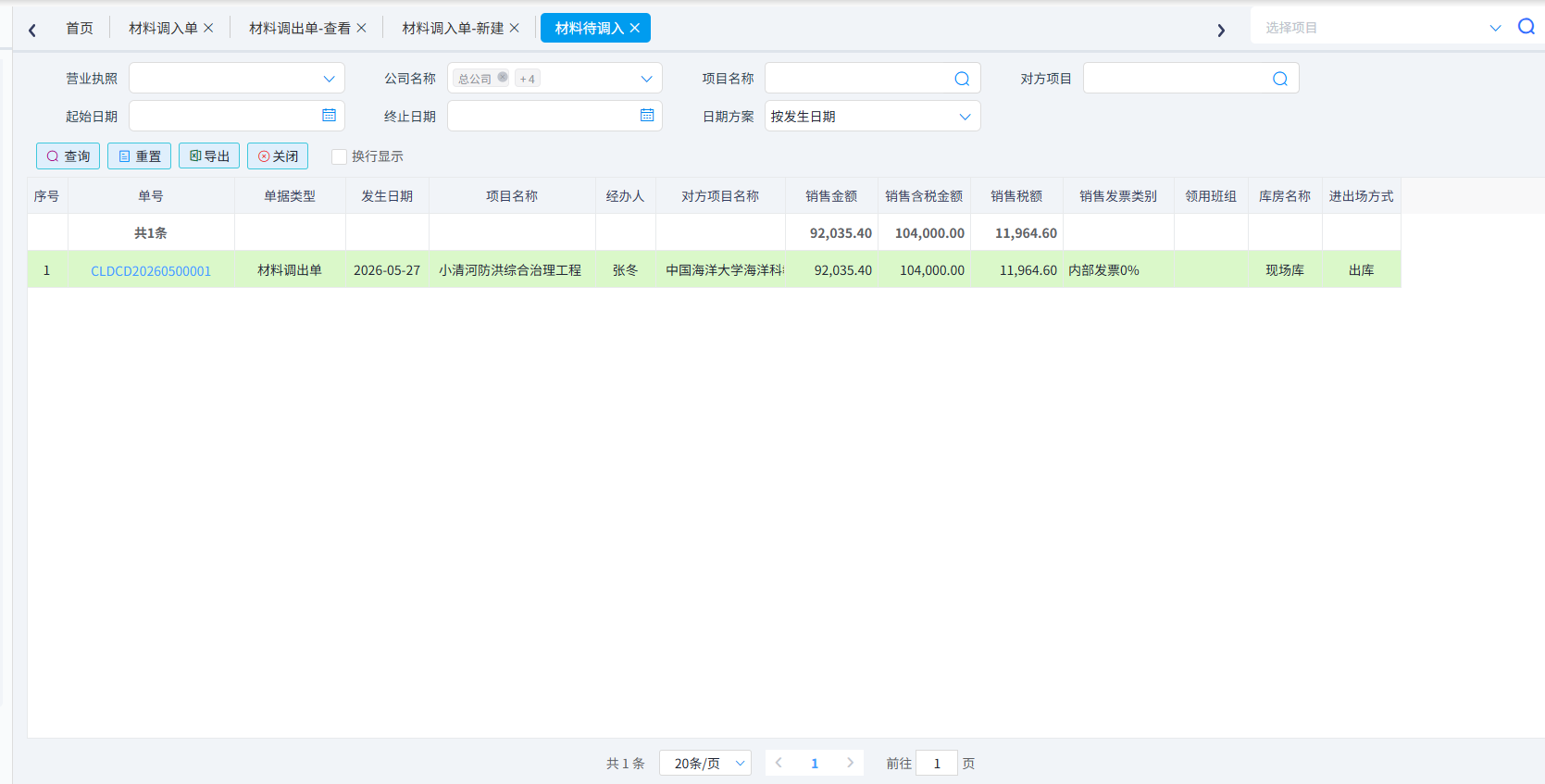Click the +4 companies tag

pyautogui.click(x=528, y=79)
